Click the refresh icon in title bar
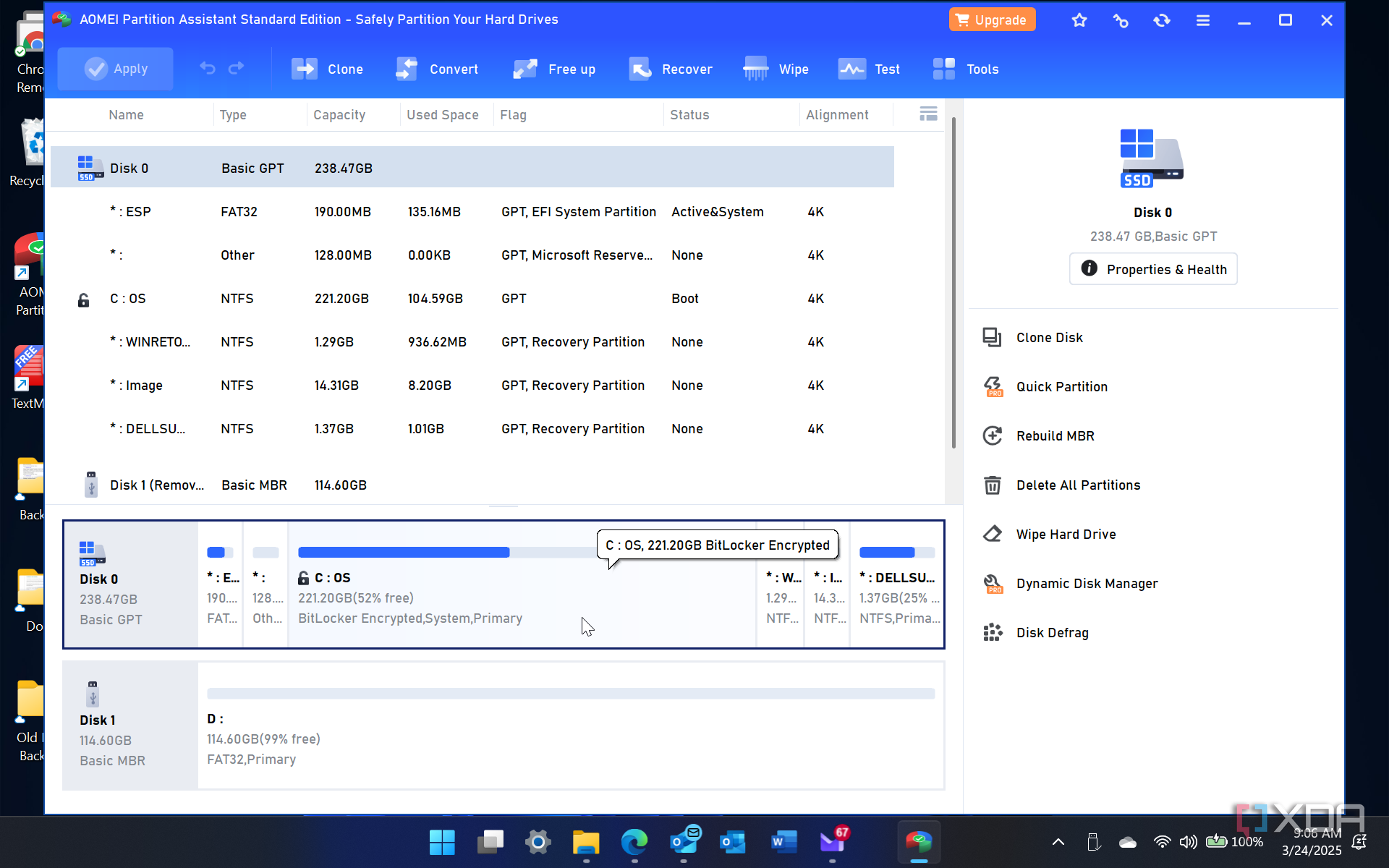 pos(1162,20)
